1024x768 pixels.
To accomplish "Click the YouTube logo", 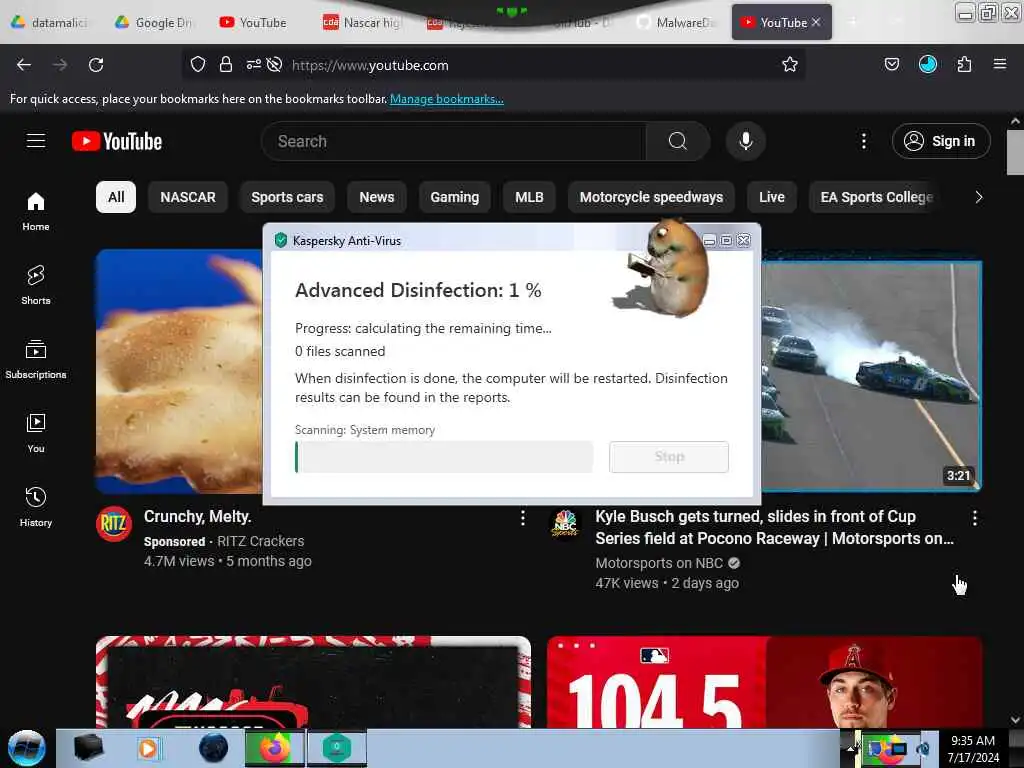I will pyautogui.click(x=117, y=141).
